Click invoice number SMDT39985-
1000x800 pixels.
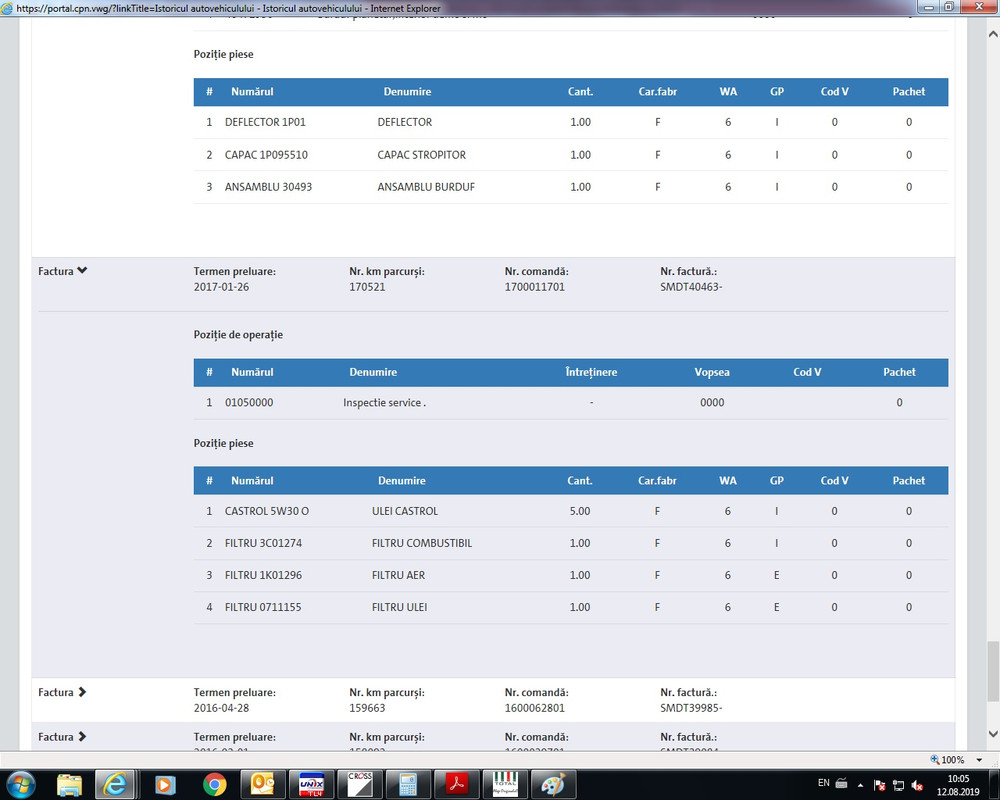691,708
